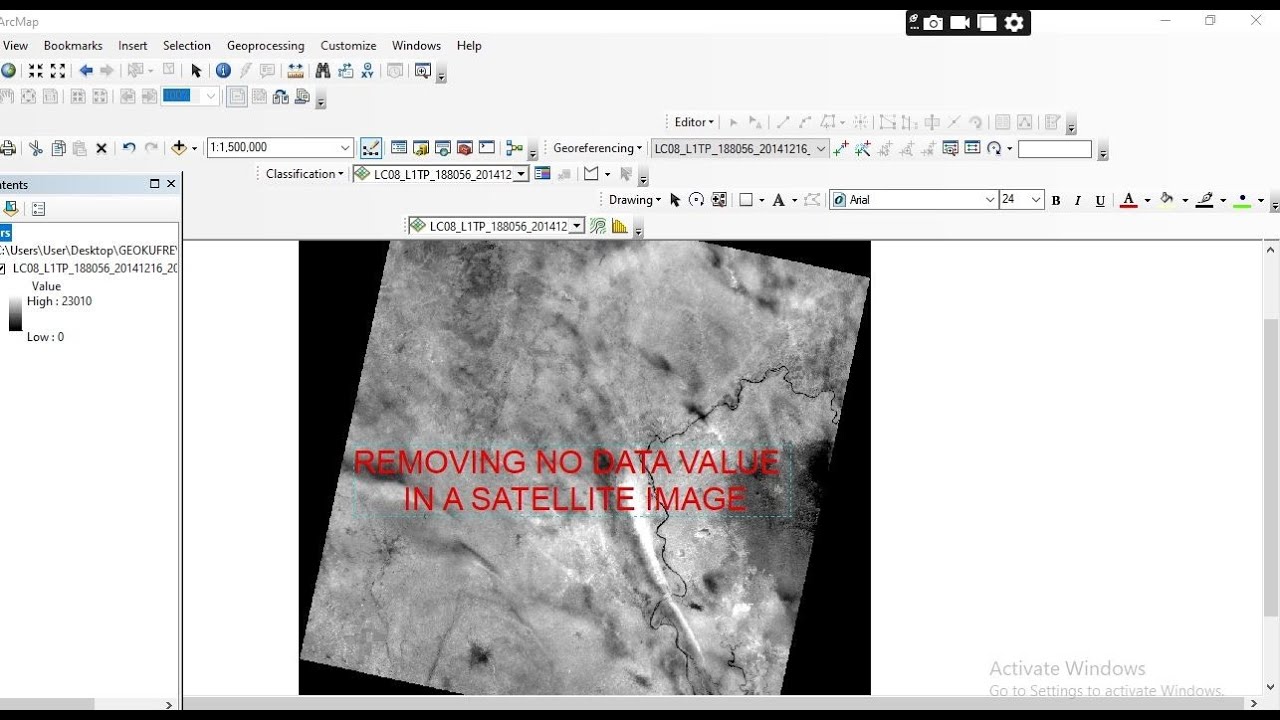The width and height of the screenshot is (1280, 720).
Task: Open the Windows menu
Action: click(x=416, y=46)
